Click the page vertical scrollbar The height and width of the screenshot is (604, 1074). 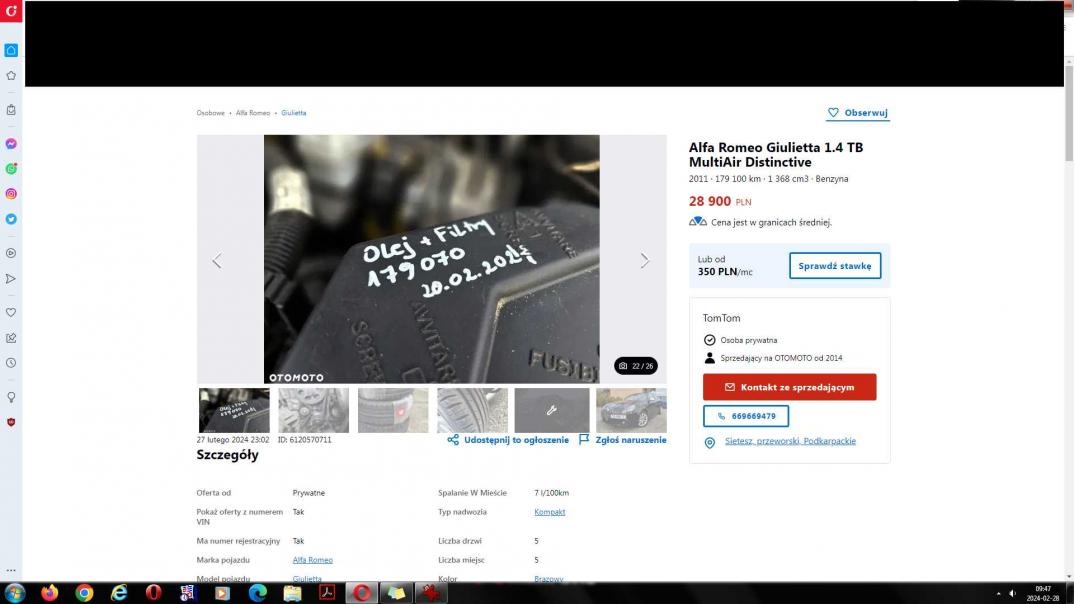click(1069, 113)
